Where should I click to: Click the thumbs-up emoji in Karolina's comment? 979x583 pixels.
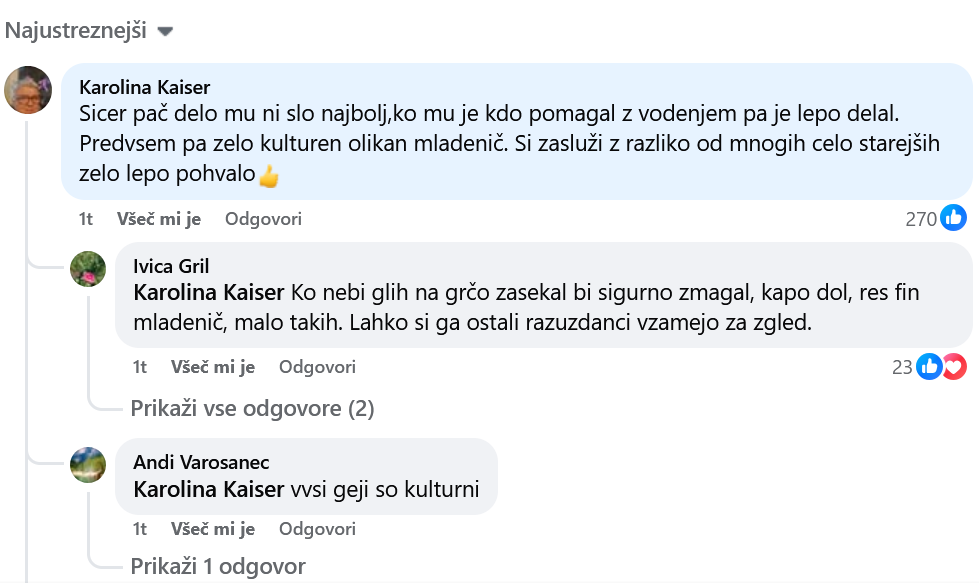tap(268, 177)
